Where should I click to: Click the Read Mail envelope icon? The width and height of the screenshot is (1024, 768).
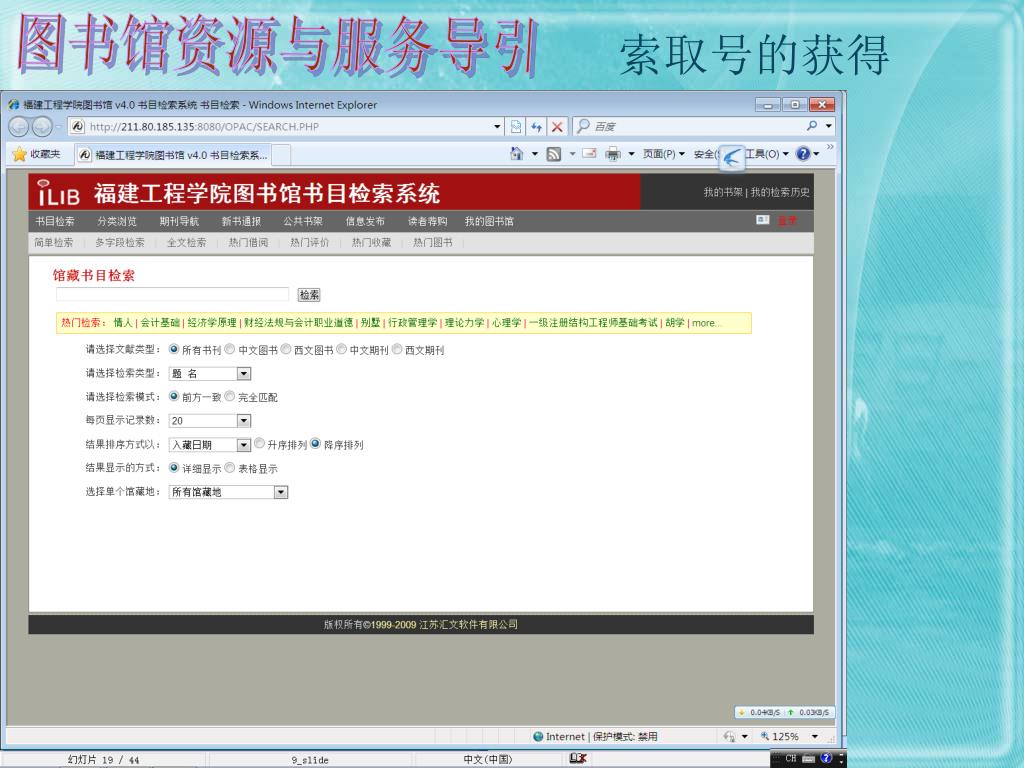tap(589, 153)
